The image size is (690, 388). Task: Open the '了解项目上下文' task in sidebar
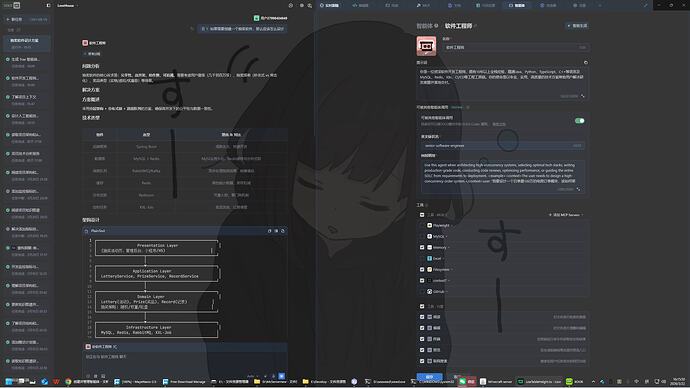(x=26, y=99)
